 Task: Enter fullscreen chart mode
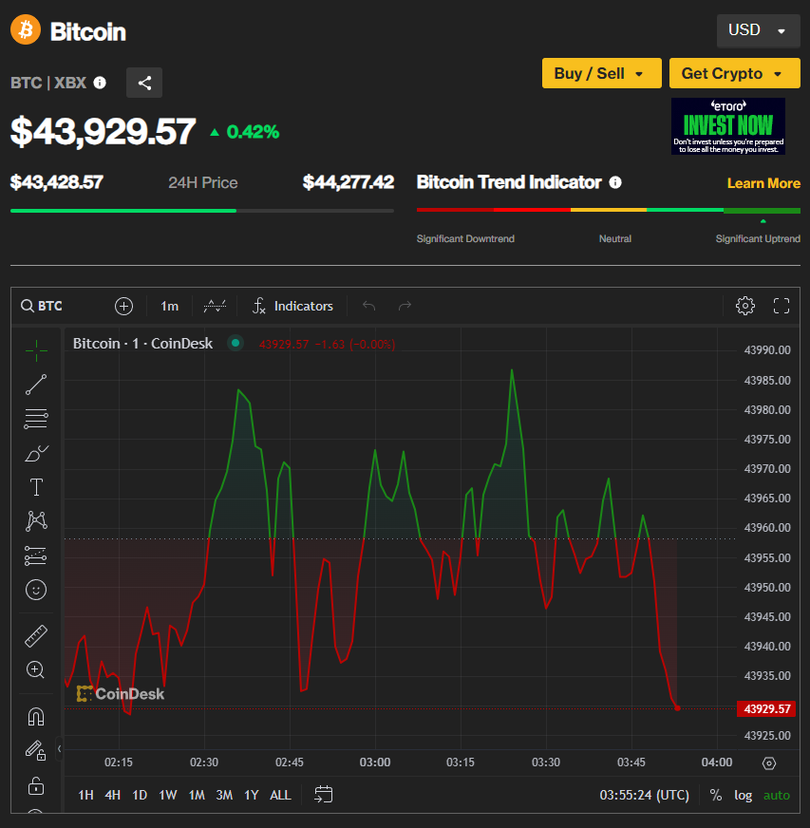click(781, 306)
